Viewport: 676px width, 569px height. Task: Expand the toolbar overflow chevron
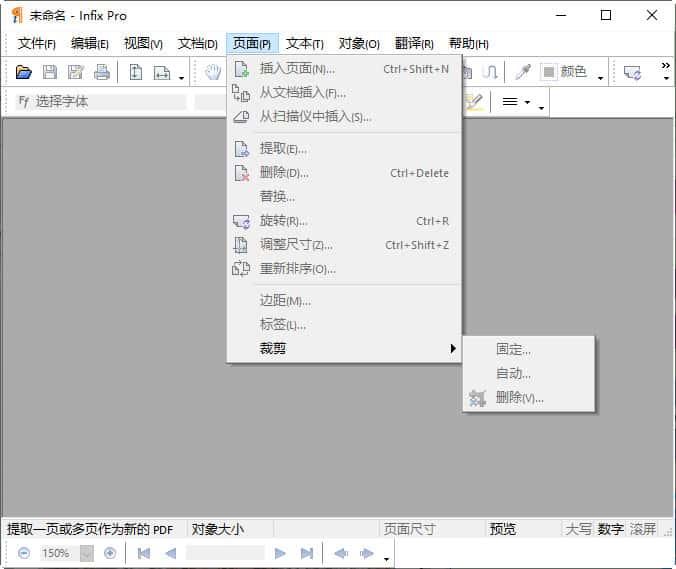click(665, 70)
